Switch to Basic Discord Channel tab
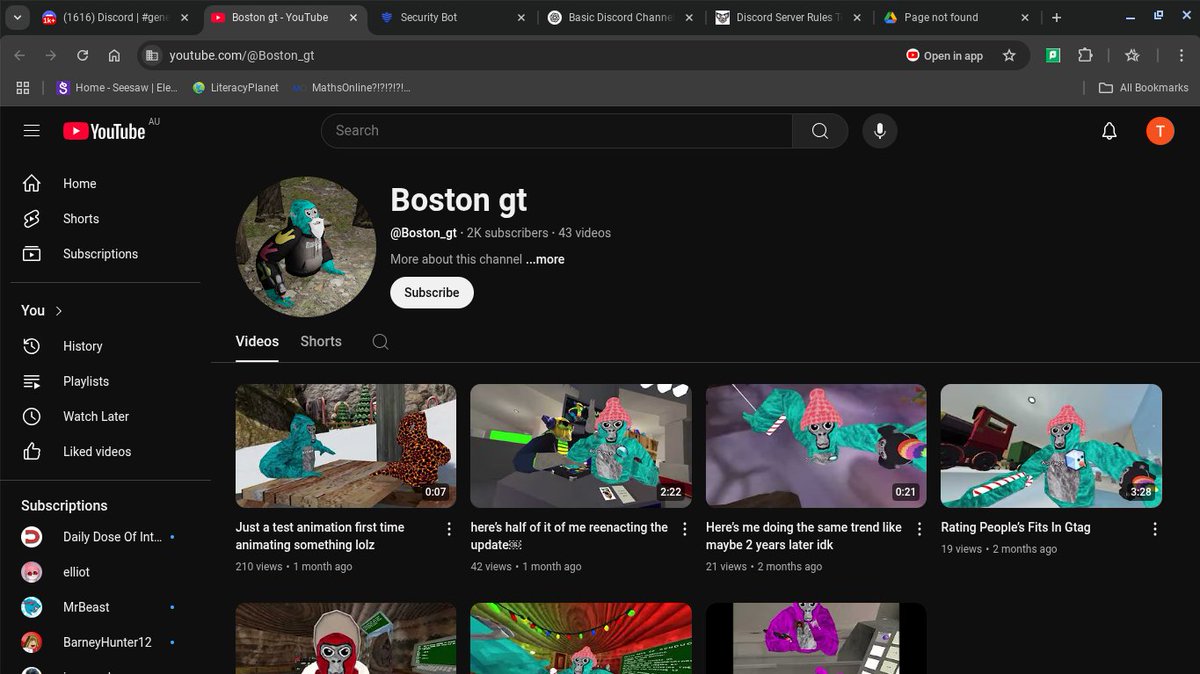Image resolution: width=1200 pixels, height=674 pixels. [x=621, y=17]
